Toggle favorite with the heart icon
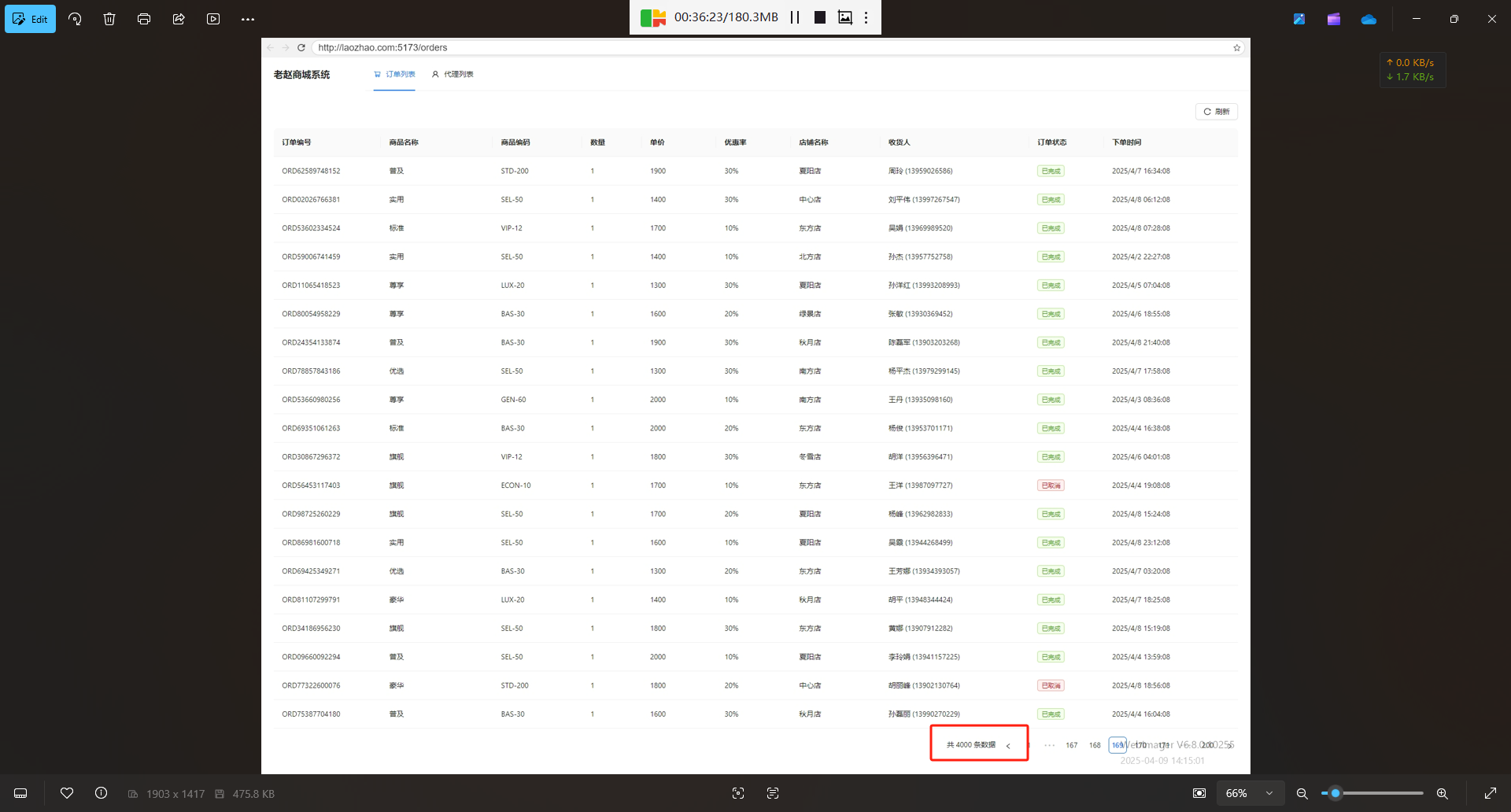Viewport: 1511px width, 812px height. click(x=67, y=793)
